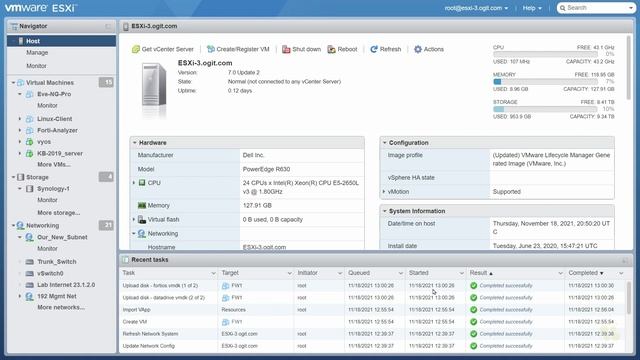Click the Hardware Memory icon
This screenshot has width=640, height=360.
click(142, 205)
